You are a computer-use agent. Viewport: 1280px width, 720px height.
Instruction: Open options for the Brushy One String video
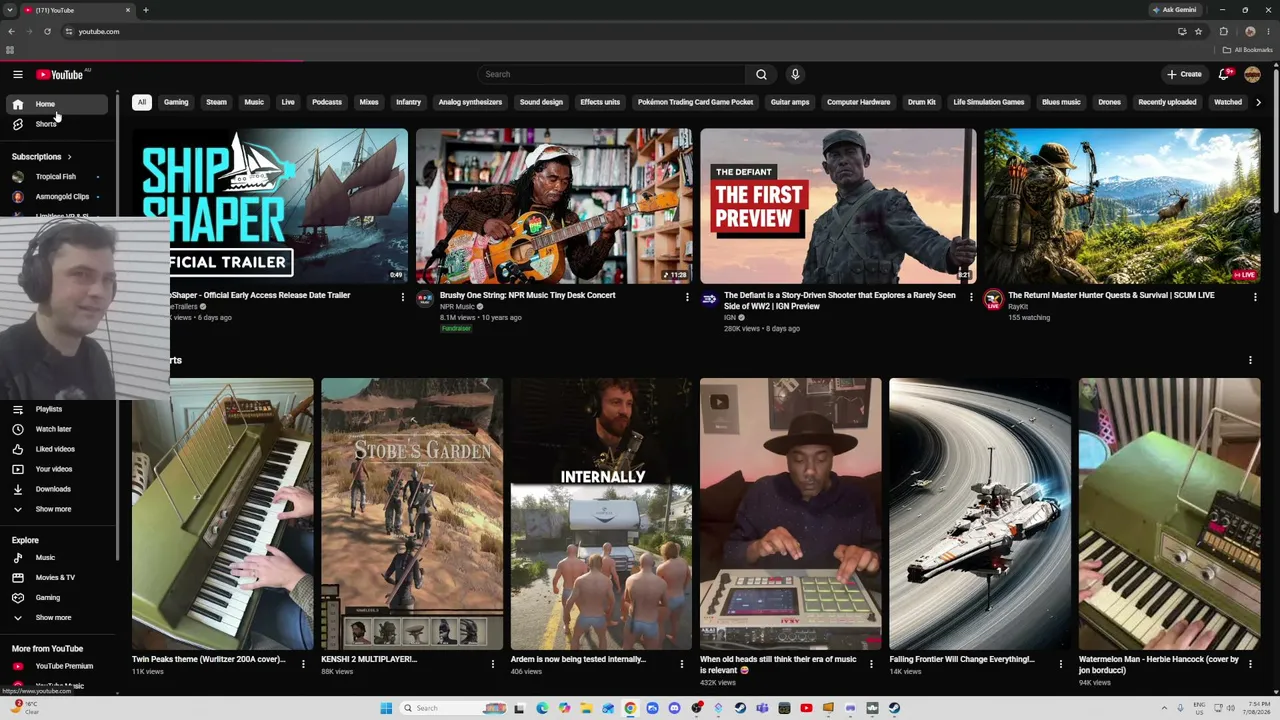687,297
